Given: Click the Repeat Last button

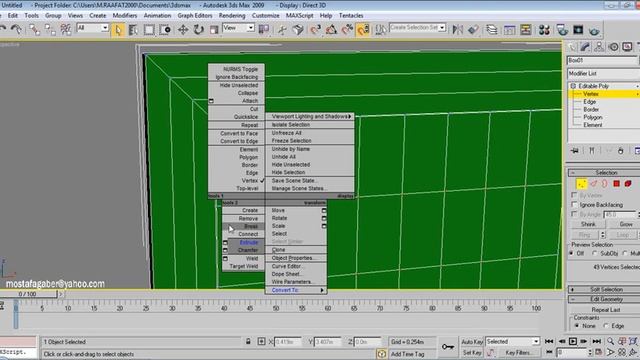Looking at the screenshot, I should click(606, 310).
